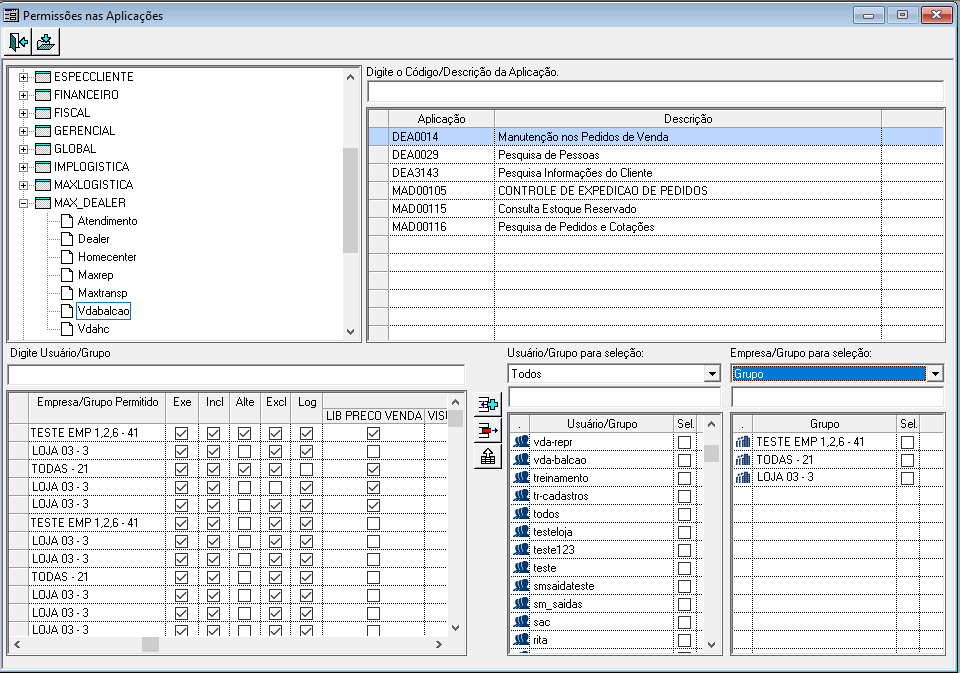Screen dimensions: 960x673
Task: Click the company icon beside LOJA 03 - 3 group
Action: [743, 477]
